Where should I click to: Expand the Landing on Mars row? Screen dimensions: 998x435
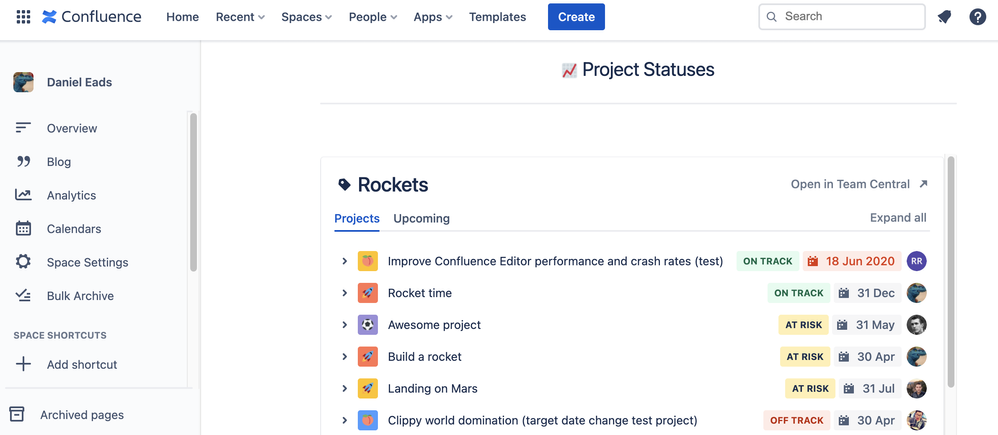344,389
